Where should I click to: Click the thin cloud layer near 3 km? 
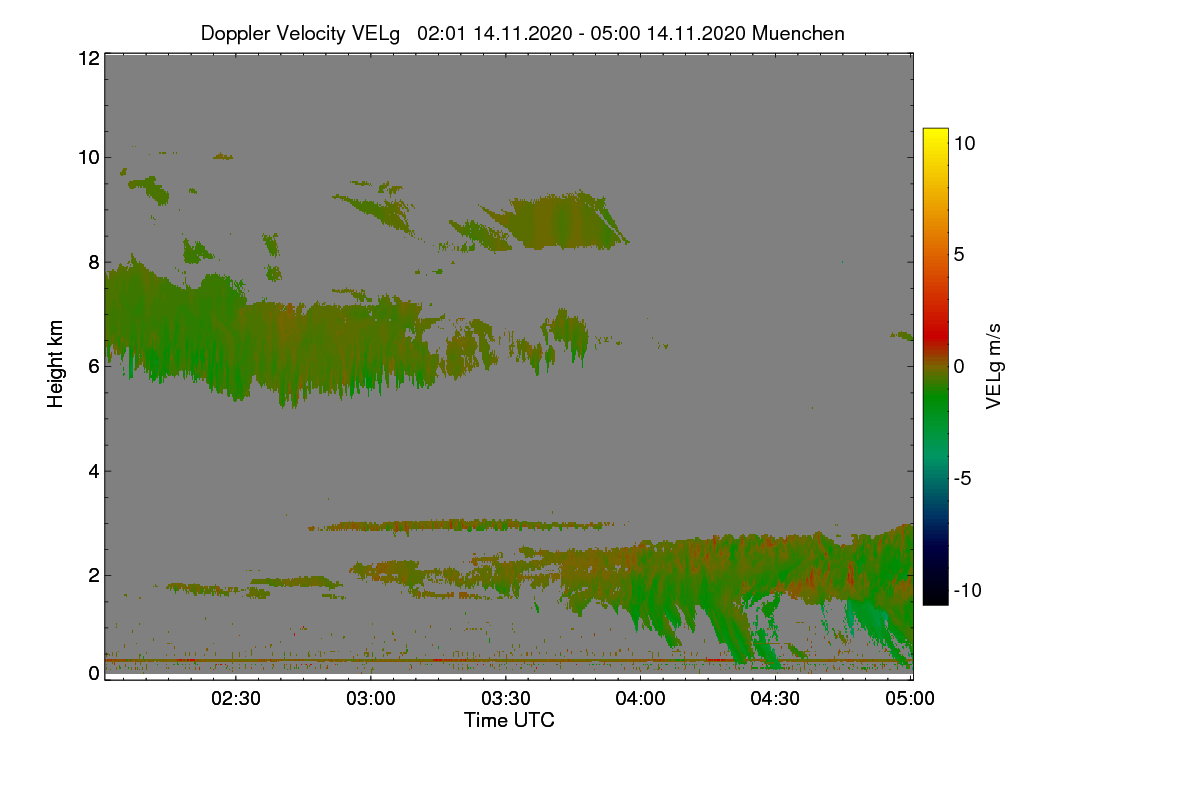[460, 525]
